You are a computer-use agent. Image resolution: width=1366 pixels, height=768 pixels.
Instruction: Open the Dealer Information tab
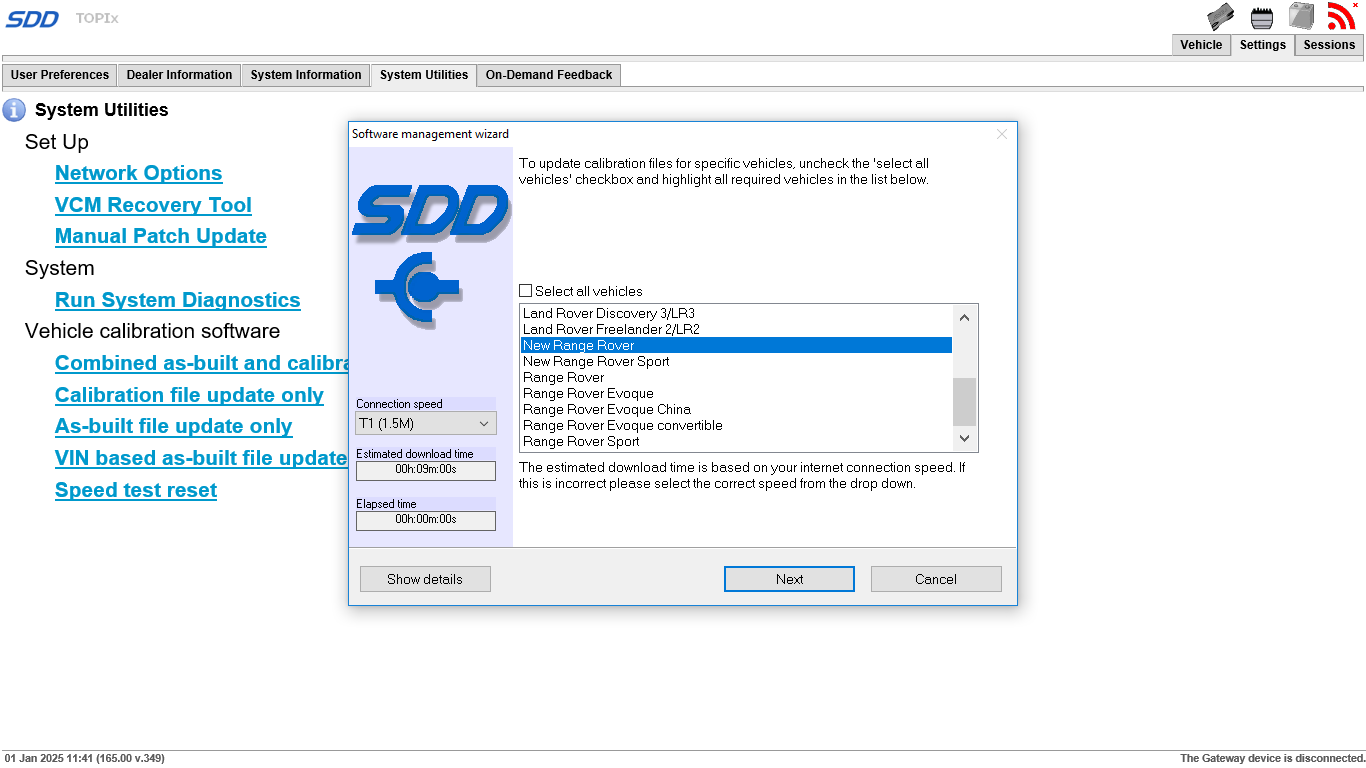179,75
